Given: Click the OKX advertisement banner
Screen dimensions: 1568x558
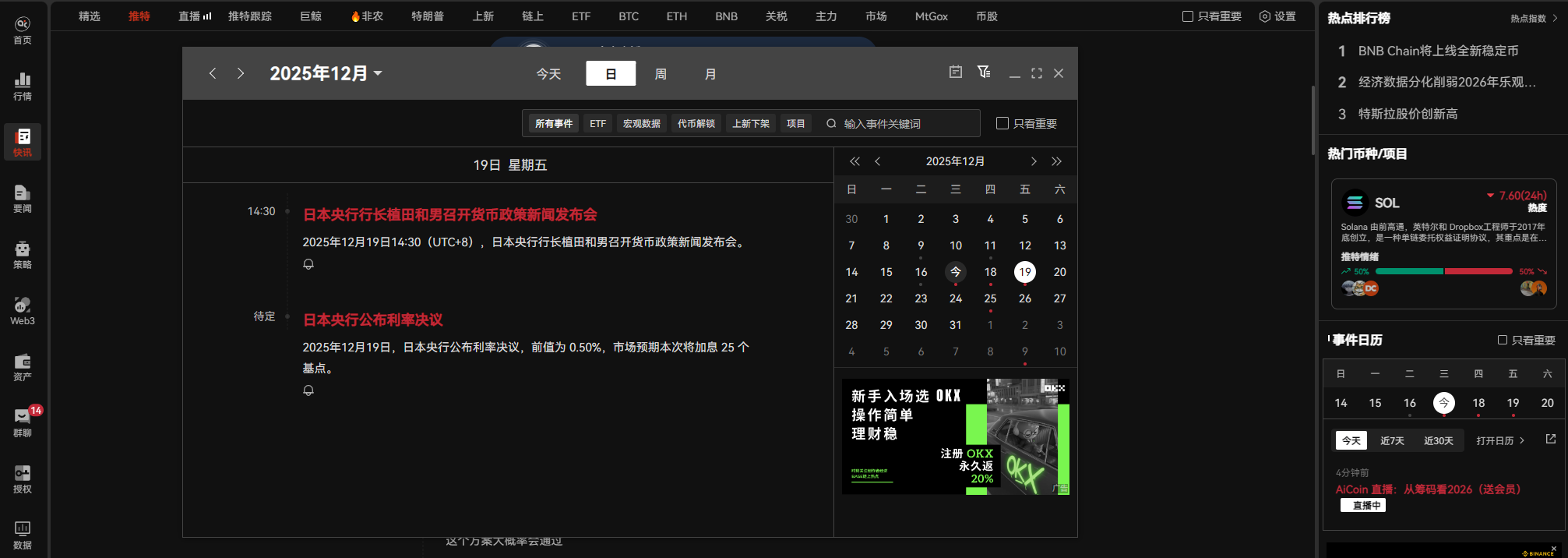Looking at the screenshot, I should pyautogui.click(x=956, y=436).
